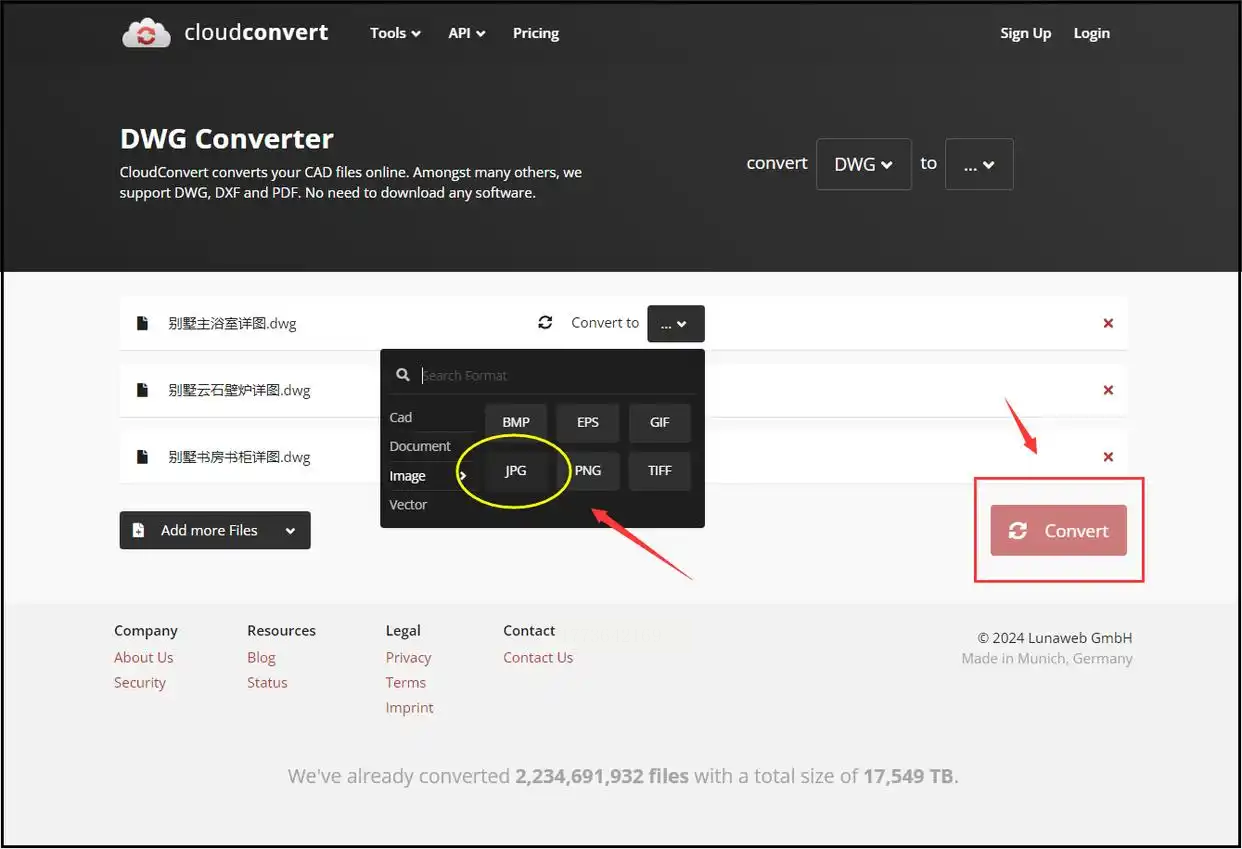This screenshot has width=1242, height=849.
Task: Click the file icon beside 别墅主浴室详图.dwg
Action: coord(143,323)
